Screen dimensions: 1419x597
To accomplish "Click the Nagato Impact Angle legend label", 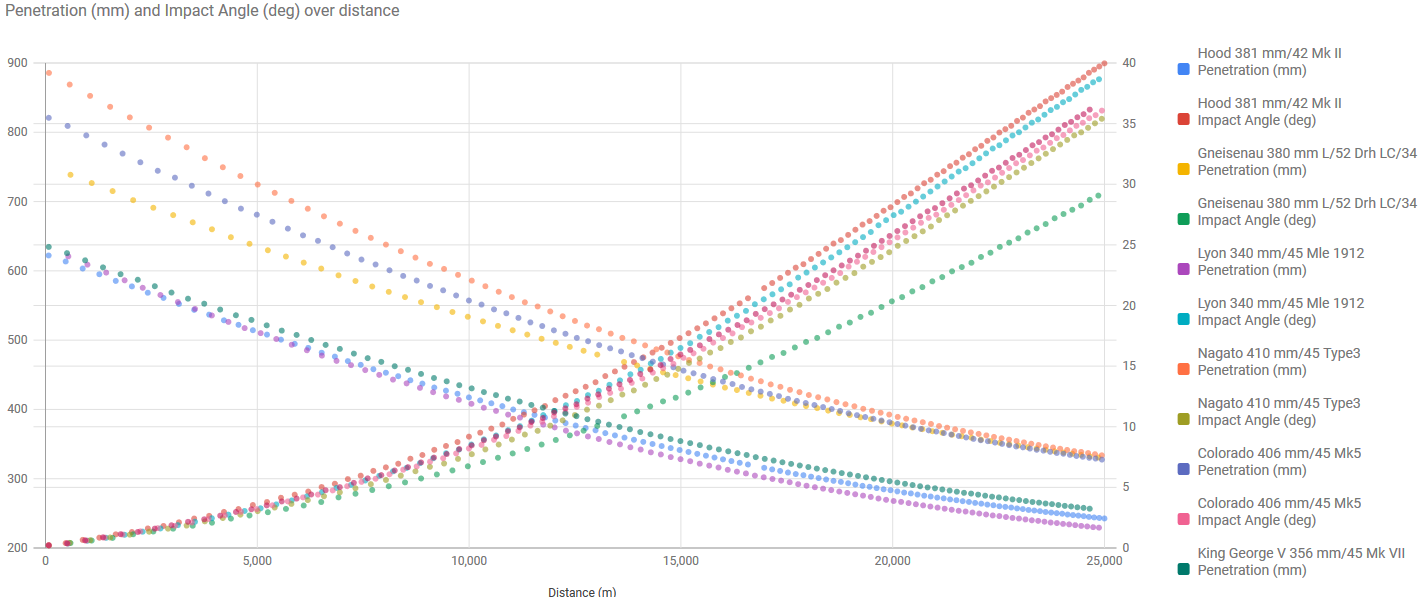I will 1278,411.
